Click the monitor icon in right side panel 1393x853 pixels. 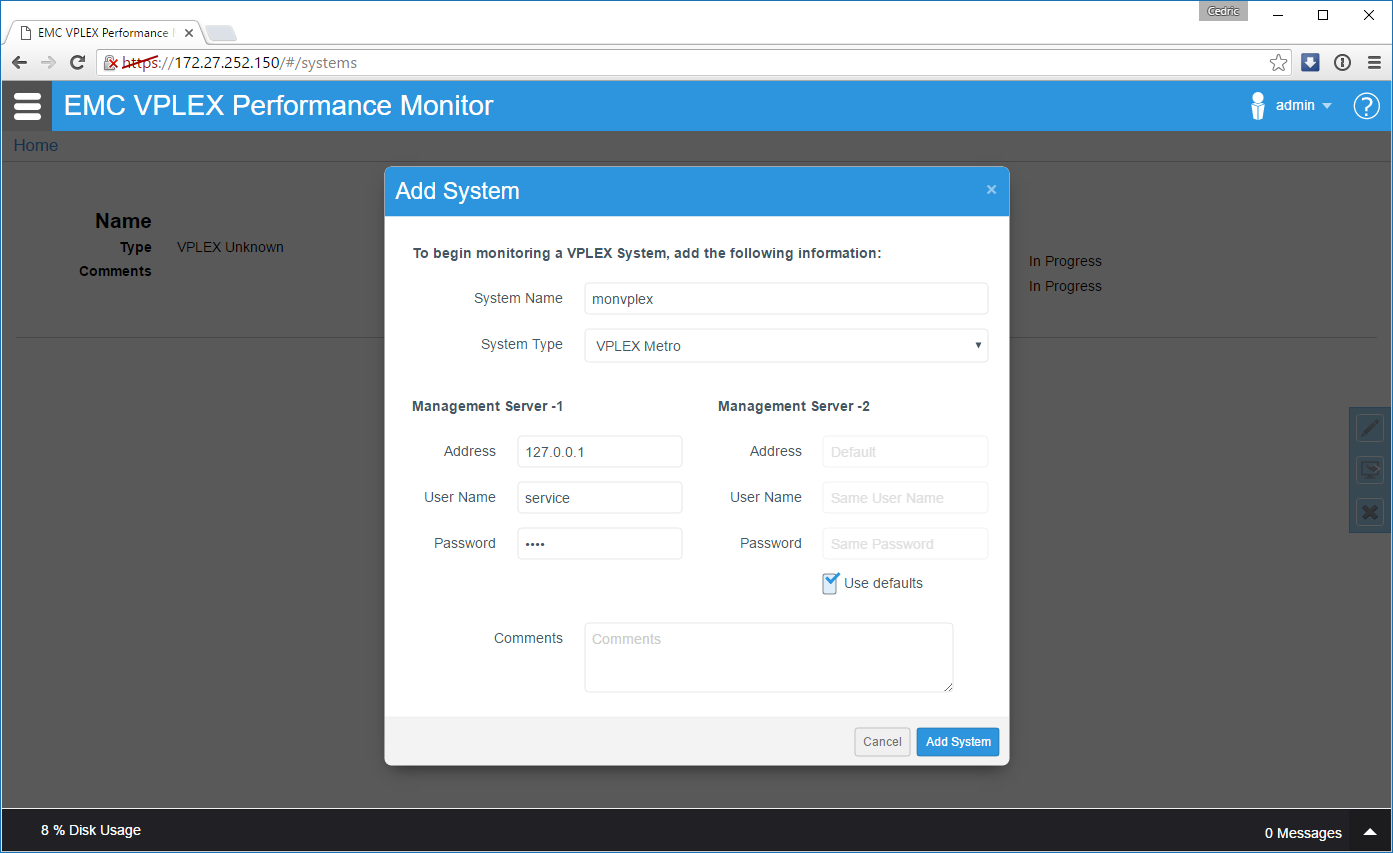(1369, 470)
